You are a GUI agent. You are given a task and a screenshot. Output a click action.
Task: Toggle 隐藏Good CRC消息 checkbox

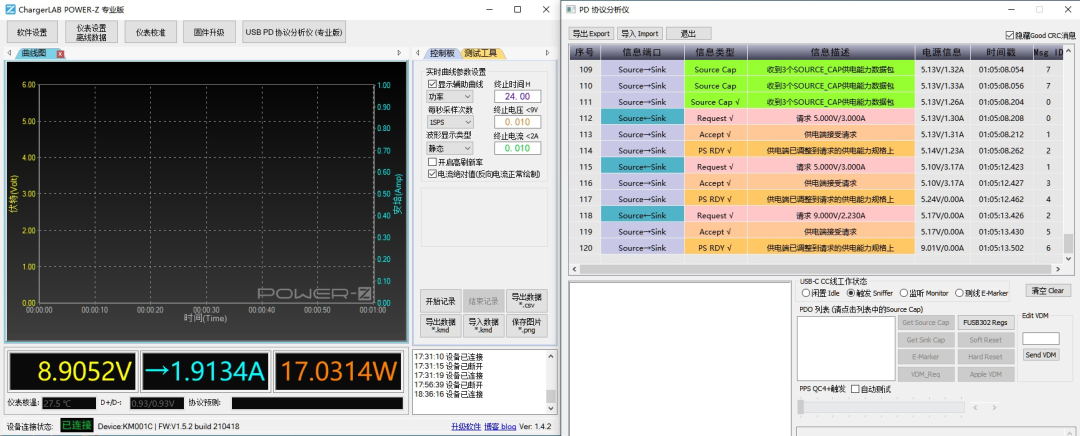tap(1010, 35)
